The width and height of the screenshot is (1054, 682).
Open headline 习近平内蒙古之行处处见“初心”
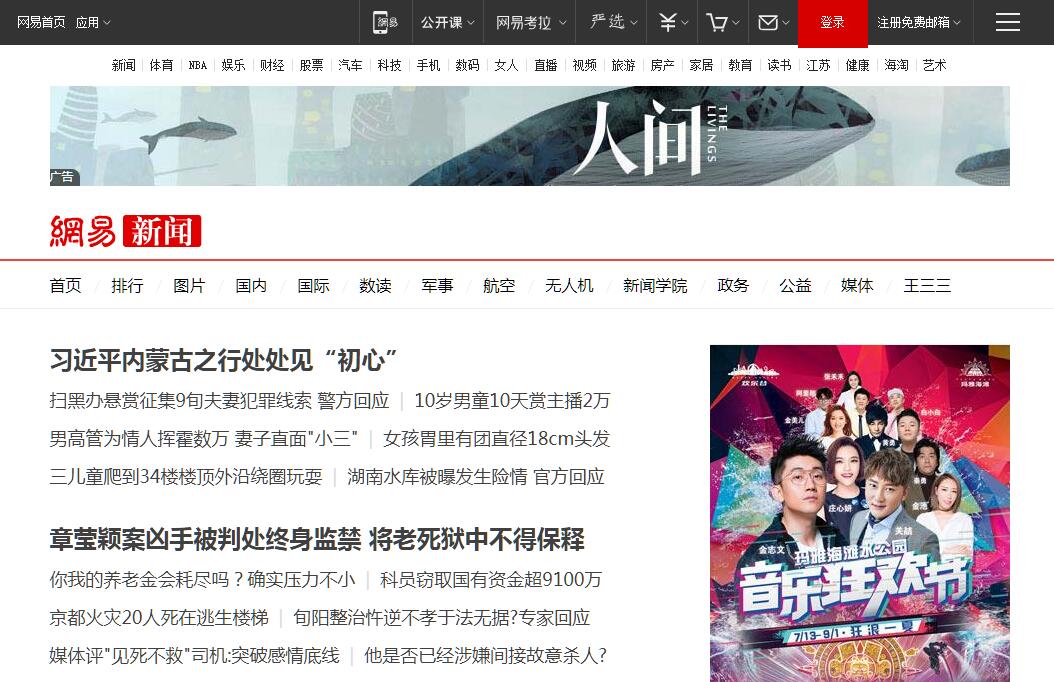224,361
